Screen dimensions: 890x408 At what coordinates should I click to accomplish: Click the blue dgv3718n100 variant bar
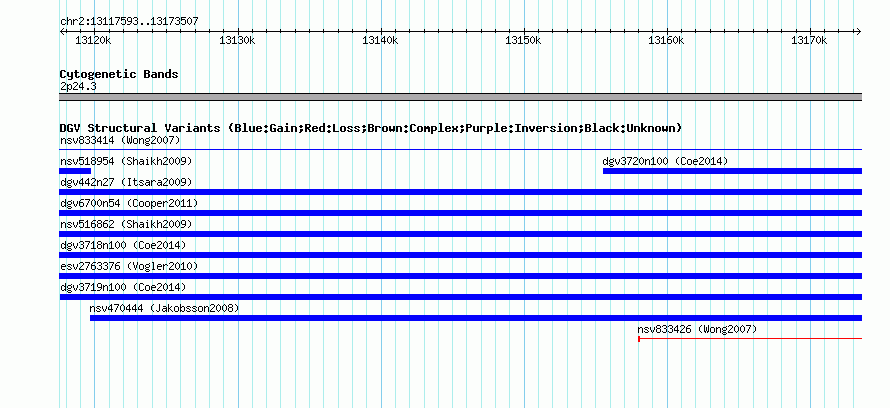[460, 255]
